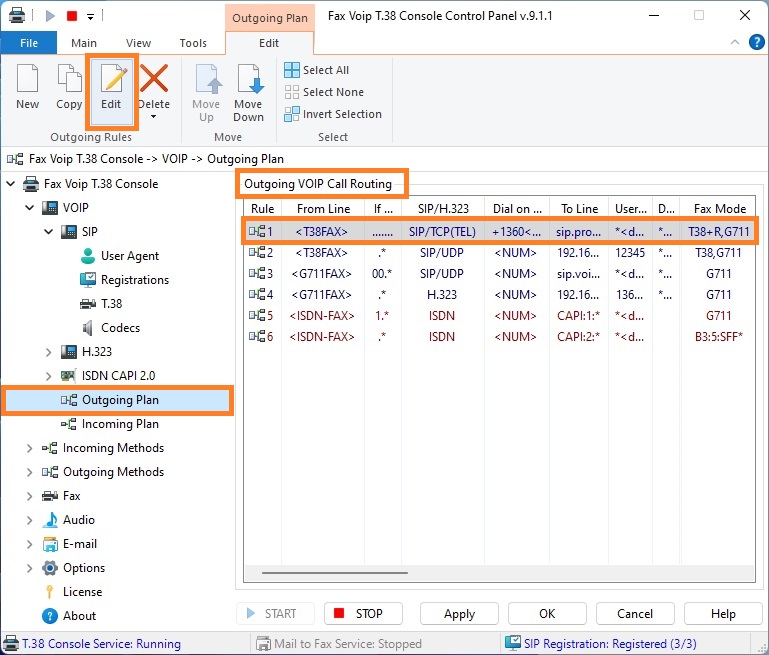Screen dimensions: 769x655
Task: Select rule 4 H.323 row
Action: pos(499,295)
